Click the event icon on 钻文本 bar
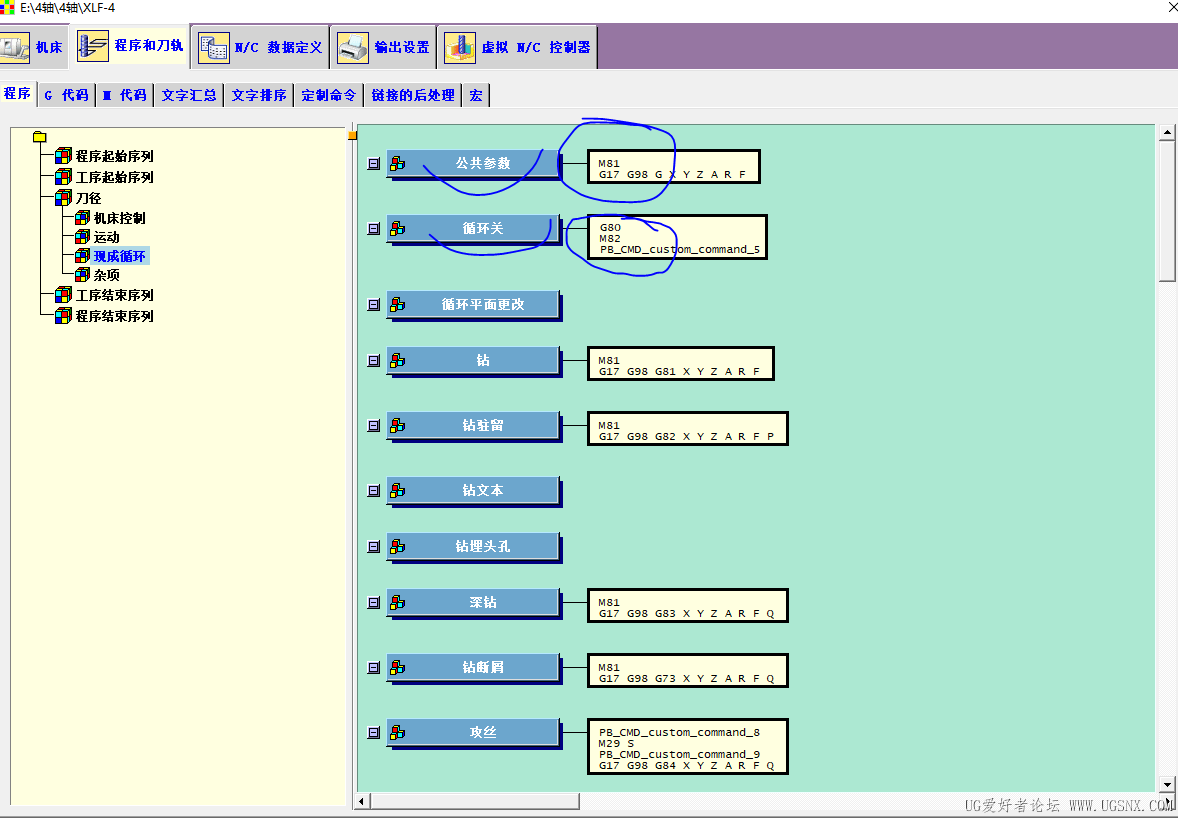Screen dimensions: 1178x818 point(397,490)
